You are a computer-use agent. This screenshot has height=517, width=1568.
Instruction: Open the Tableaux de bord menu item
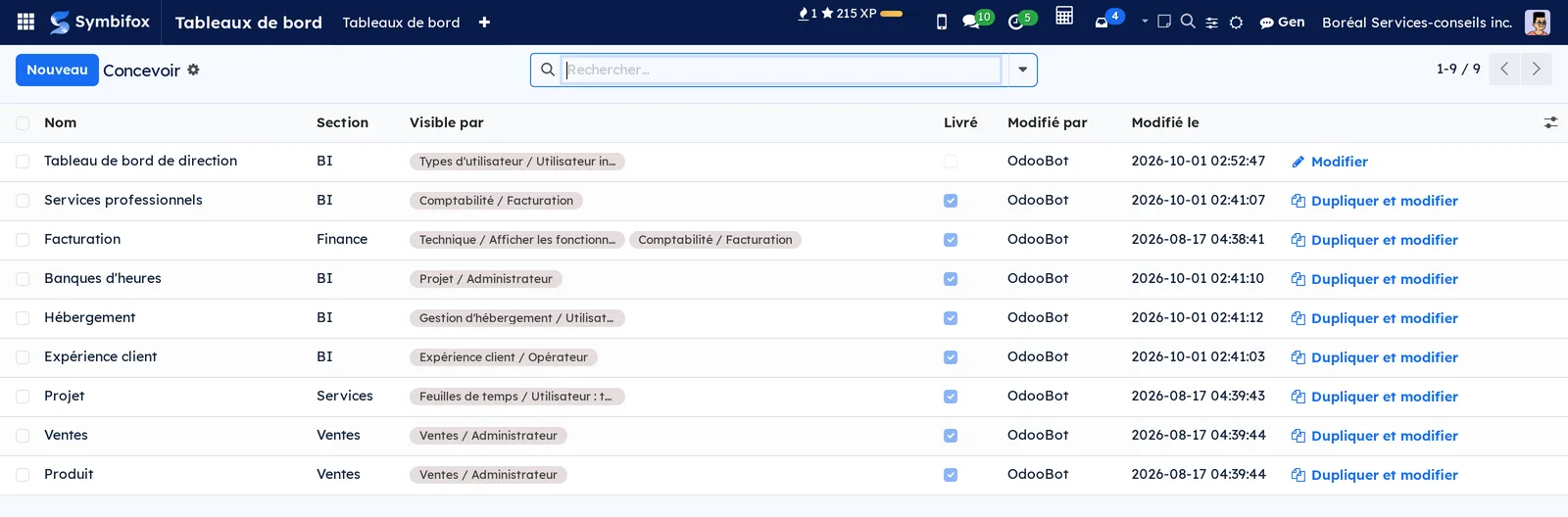(x=401, y=23)
